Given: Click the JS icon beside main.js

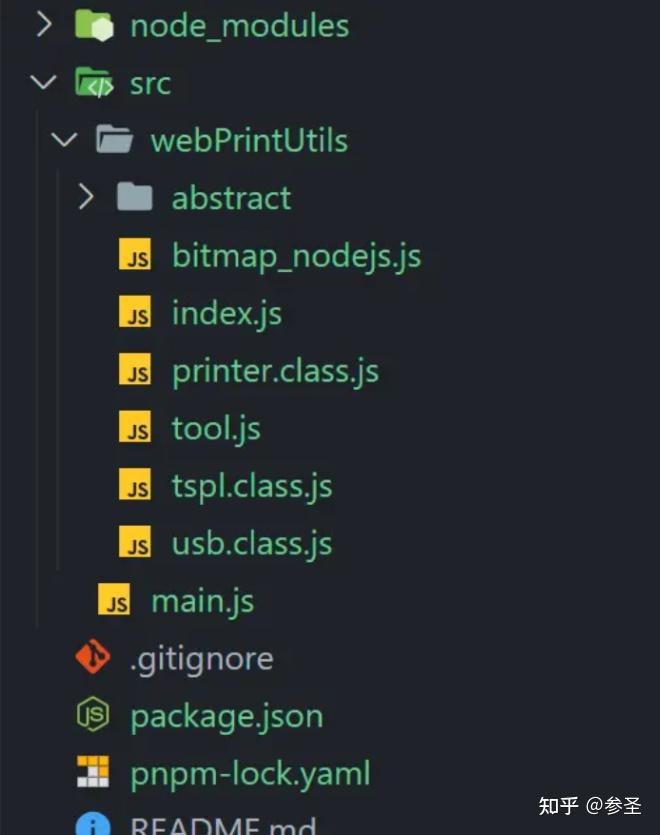Looking at the screenshot, I should click(115, 601).
